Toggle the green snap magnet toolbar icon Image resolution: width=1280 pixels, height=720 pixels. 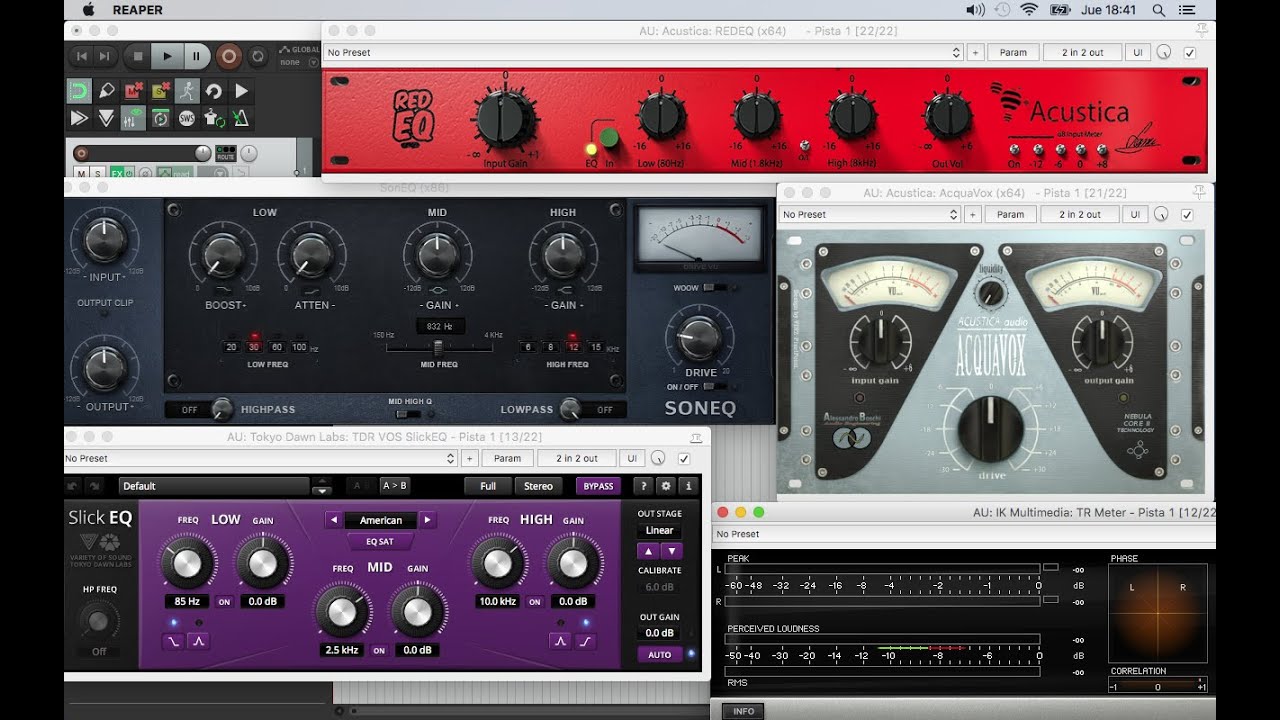(x=79, y=91)
